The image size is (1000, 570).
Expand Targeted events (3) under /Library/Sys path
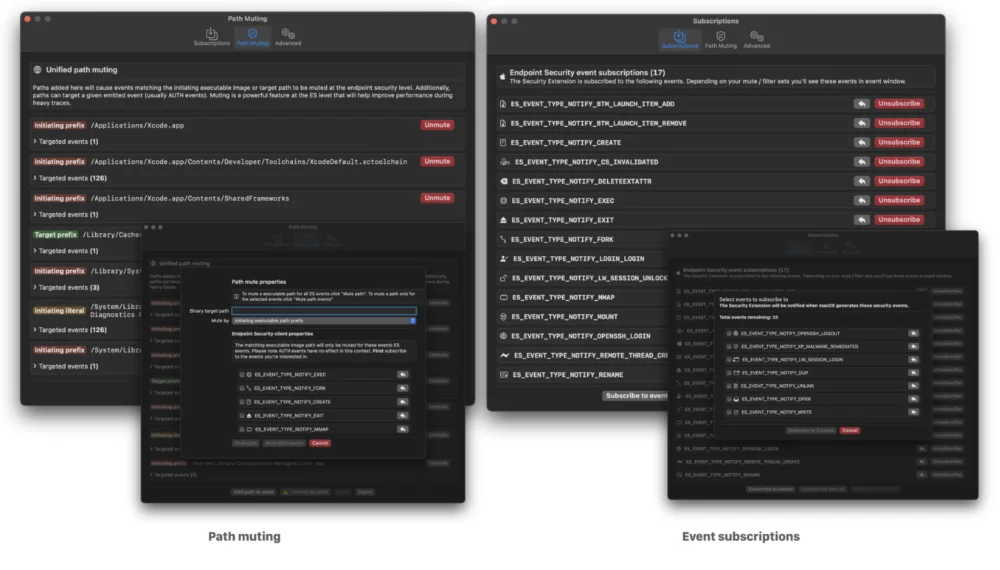coord(66,288)
